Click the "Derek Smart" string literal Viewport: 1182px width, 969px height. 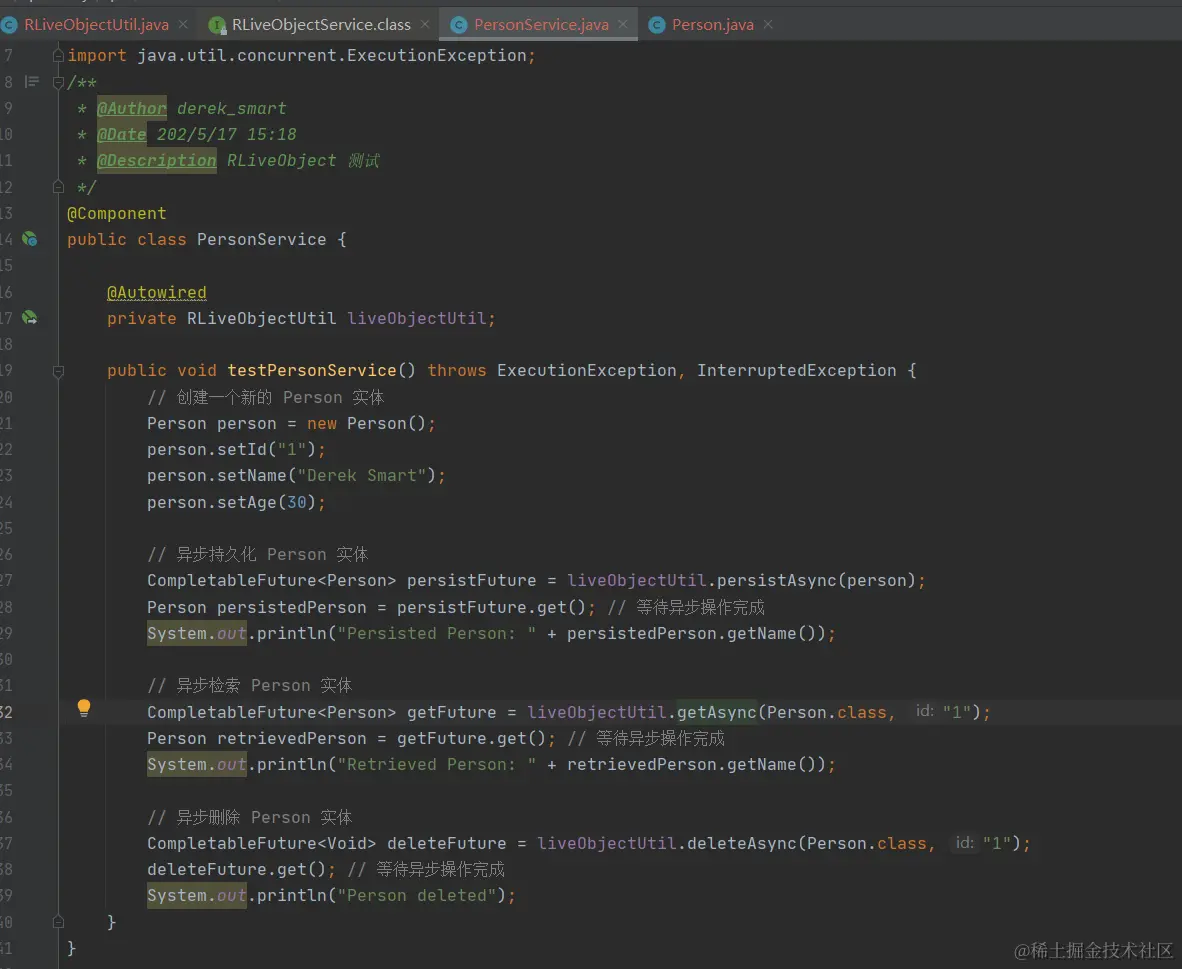362,476
